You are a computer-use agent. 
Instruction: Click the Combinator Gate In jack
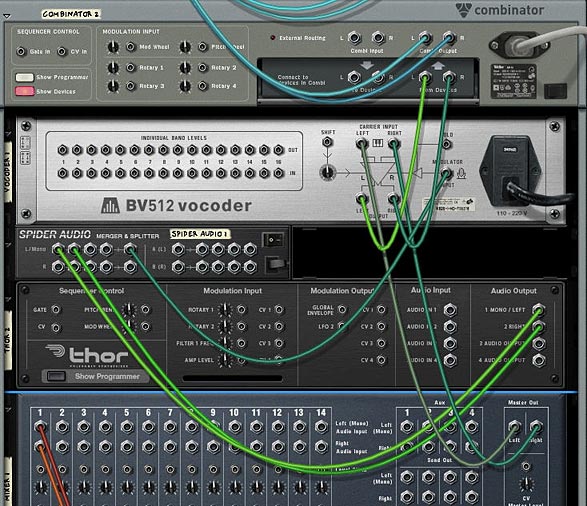click(x=21, y=51)
